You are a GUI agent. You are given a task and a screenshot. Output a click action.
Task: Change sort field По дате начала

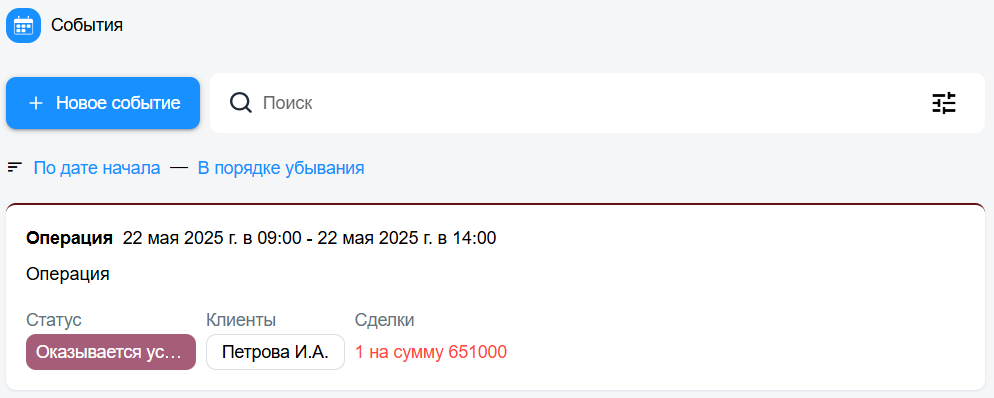pos(97,168)
